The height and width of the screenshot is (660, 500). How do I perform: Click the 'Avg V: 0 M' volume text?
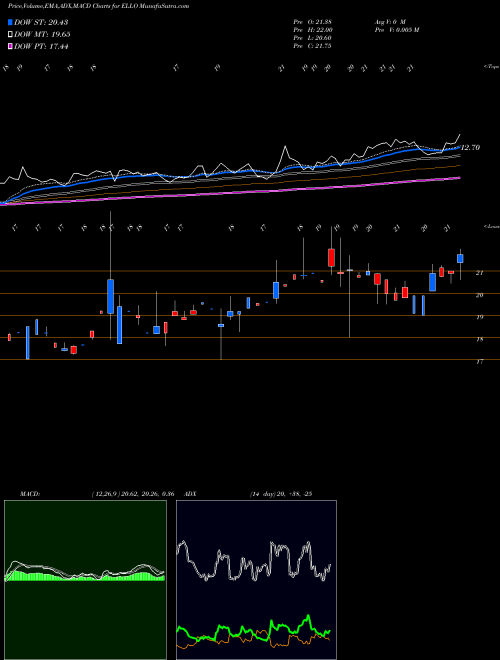click(389, 21)
